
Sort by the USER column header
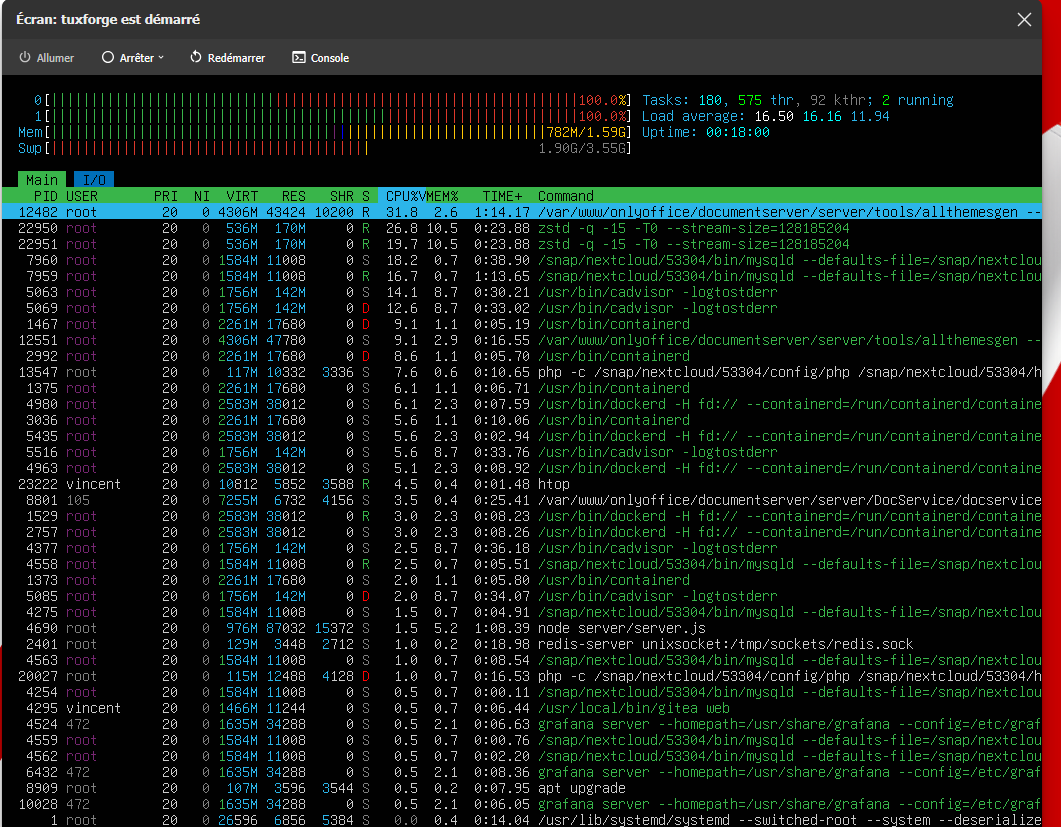click(82, 196)
